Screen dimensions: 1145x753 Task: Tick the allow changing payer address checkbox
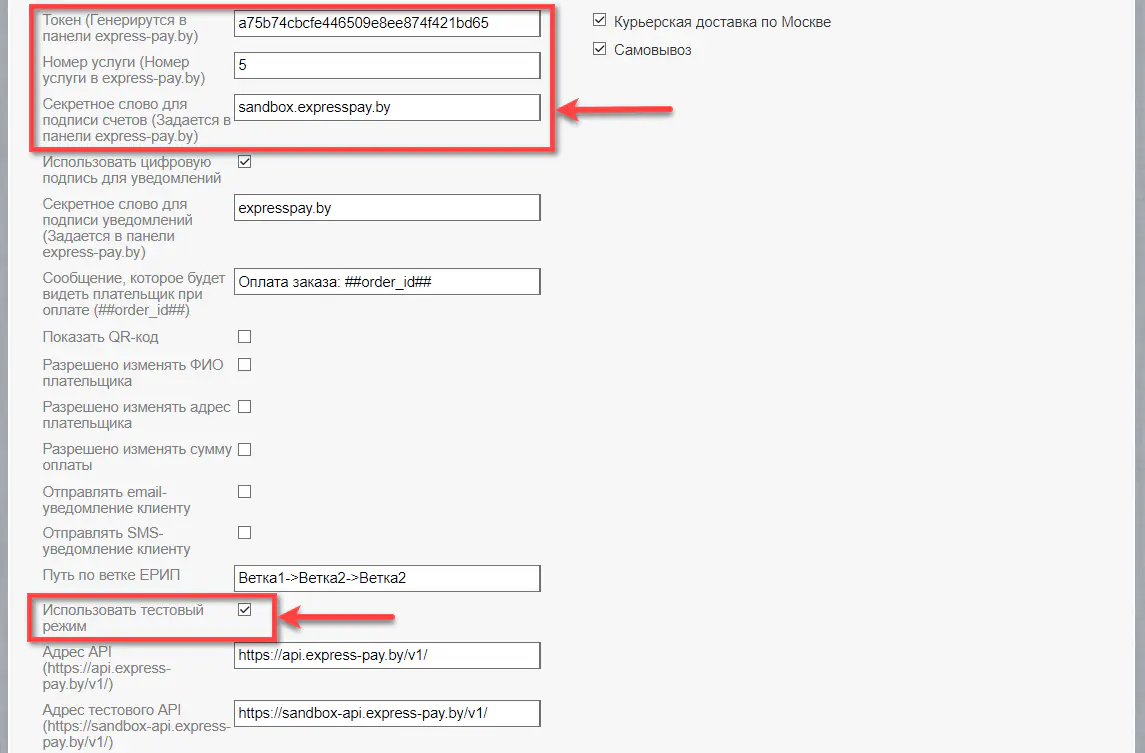click(x=244, y=407)
